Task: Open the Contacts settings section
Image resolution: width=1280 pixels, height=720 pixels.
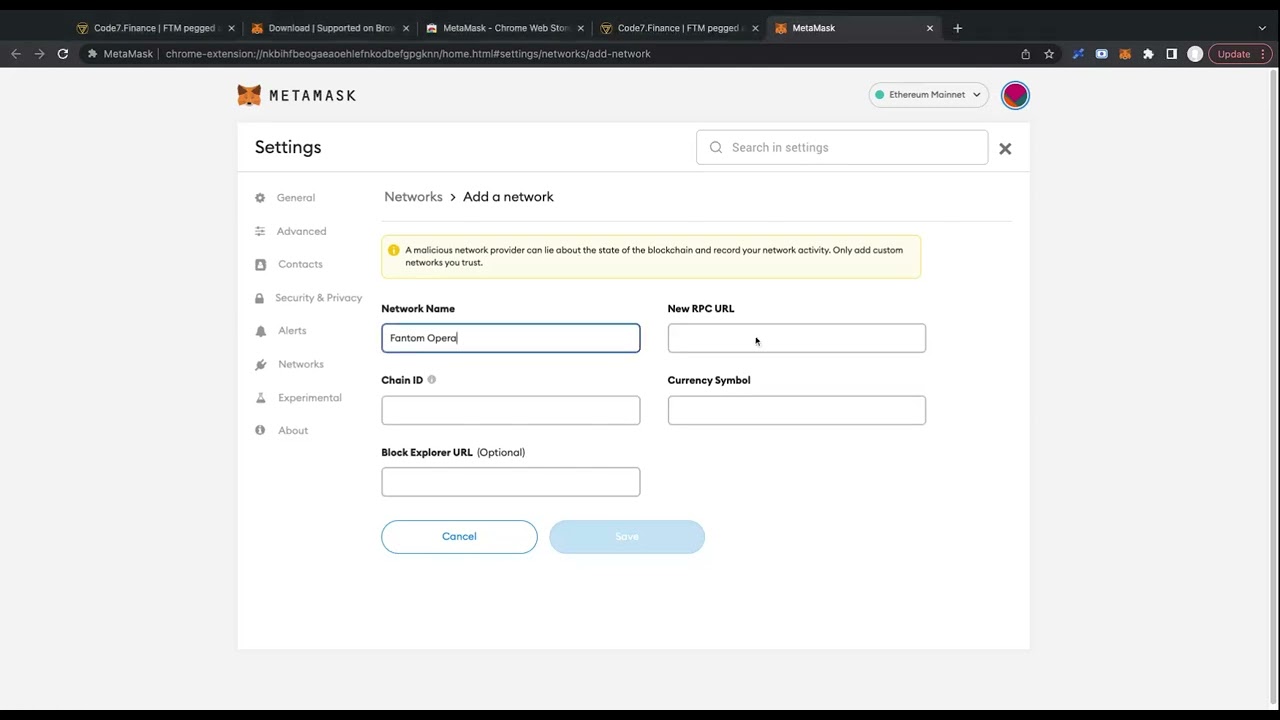Action: tap(300, 264)
